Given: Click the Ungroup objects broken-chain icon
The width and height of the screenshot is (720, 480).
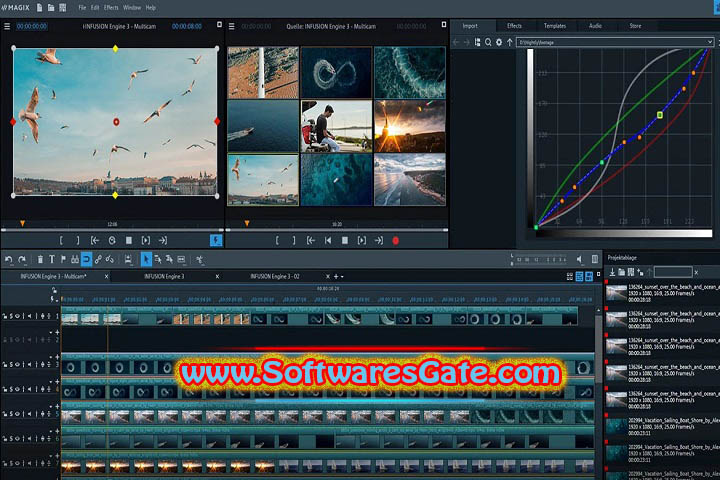Looking at the screenshot, I should coord(110,260).
